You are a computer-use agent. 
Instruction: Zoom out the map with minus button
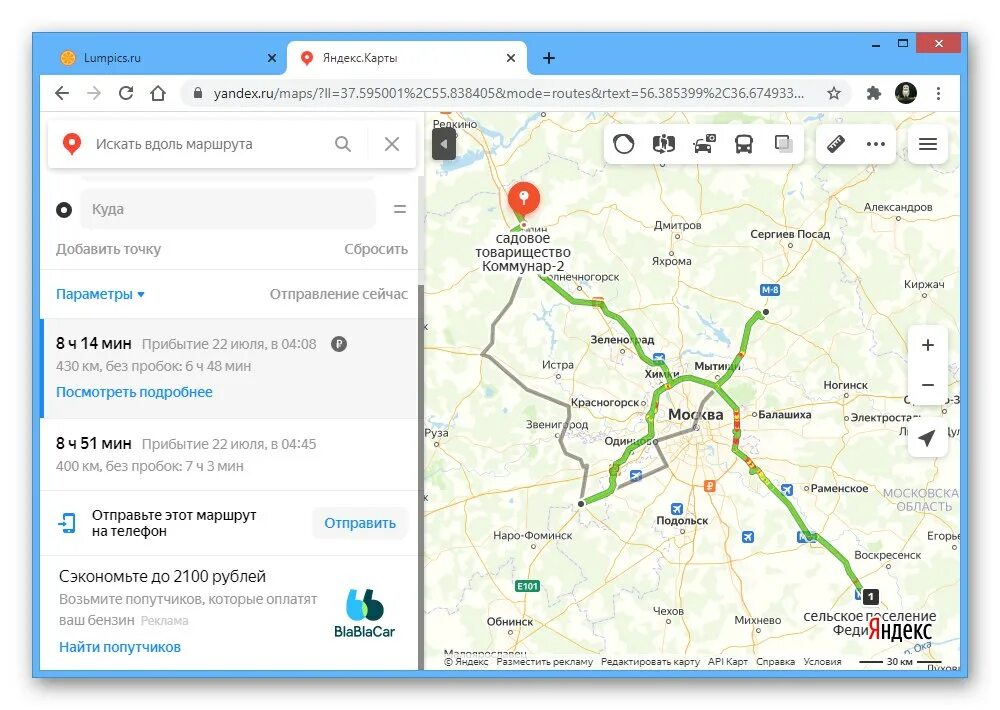[927, 385]
